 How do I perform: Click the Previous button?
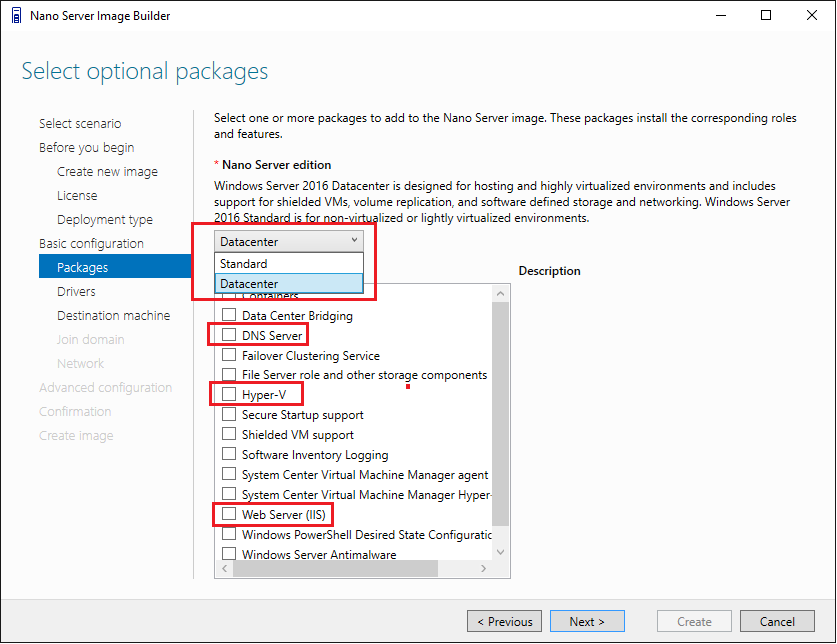coord(504,622)
